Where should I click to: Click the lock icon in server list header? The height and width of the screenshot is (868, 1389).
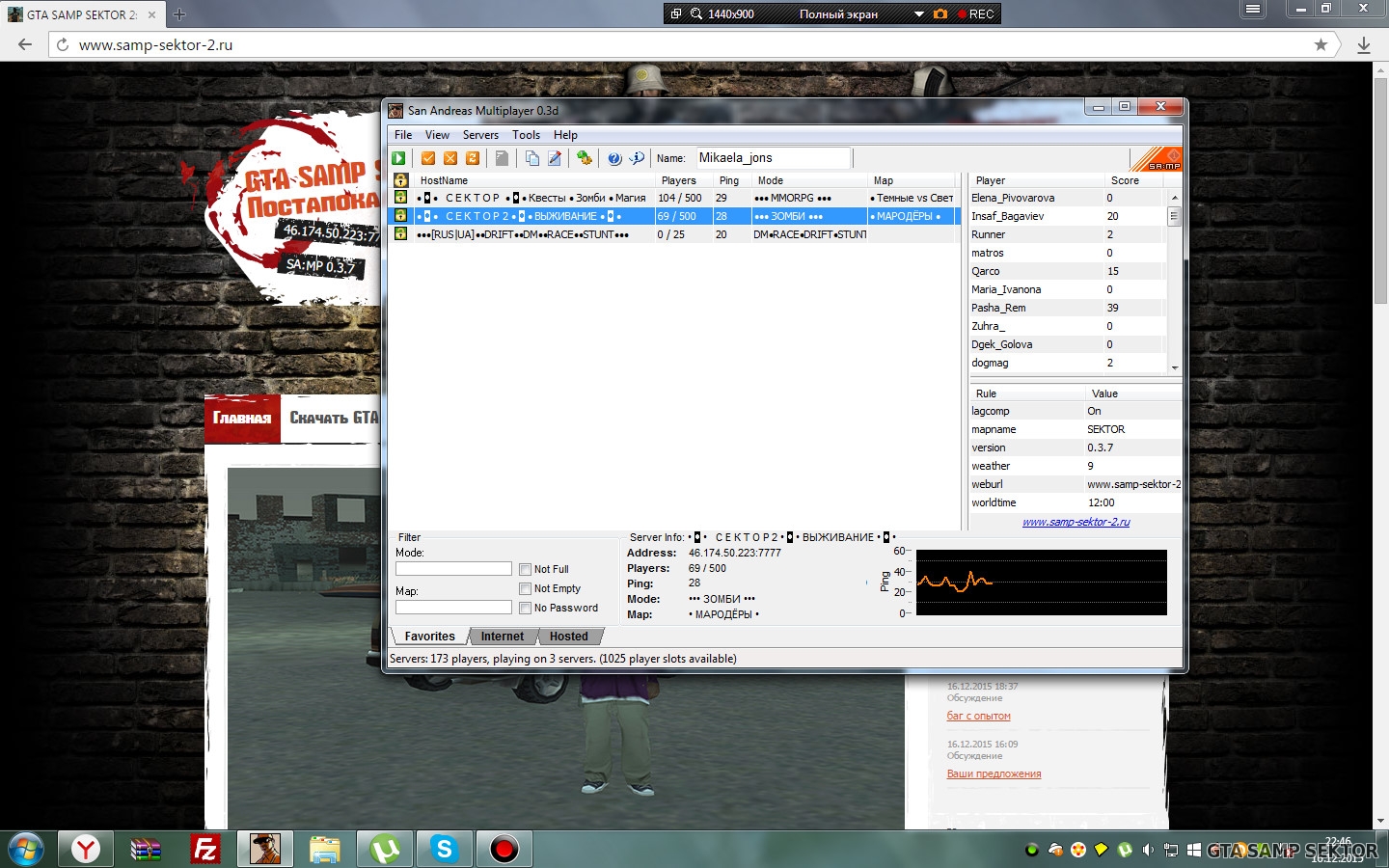[x=401, y=180]
